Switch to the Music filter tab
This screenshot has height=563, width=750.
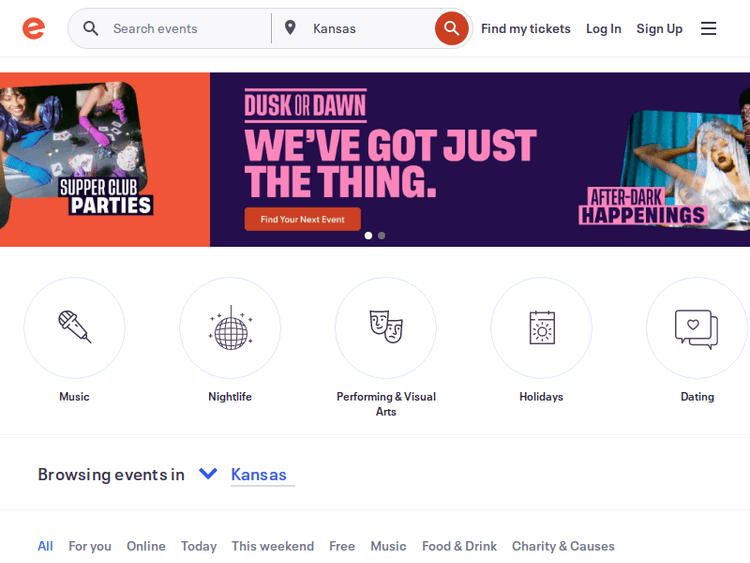[x=388, y=546]
